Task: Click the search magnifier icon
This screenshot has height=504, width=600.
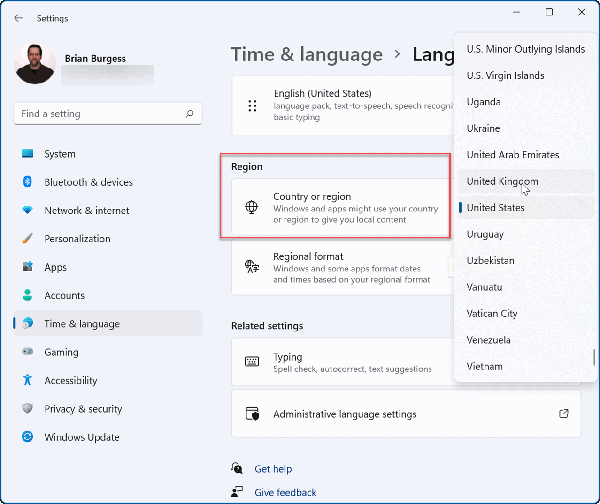Action: click(x=189, y=113)
